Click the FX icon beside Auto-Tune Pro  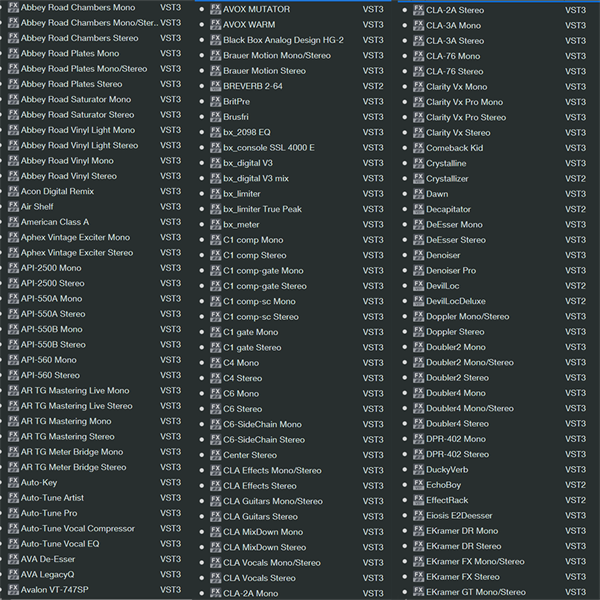(13, 513)
